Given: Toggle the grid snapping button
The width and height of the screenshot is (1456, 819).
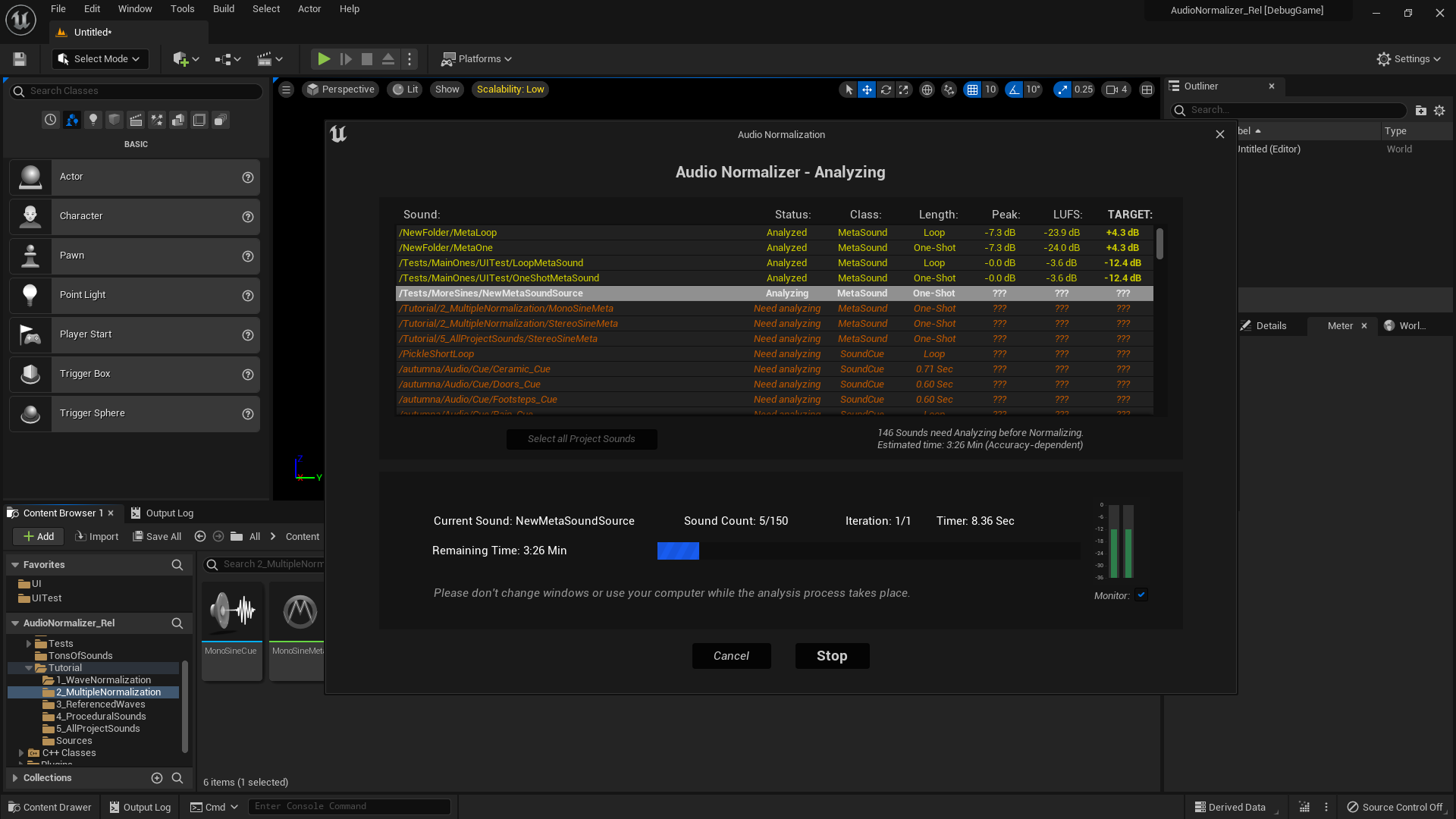Looking at the screenshot, I should 972,89.
